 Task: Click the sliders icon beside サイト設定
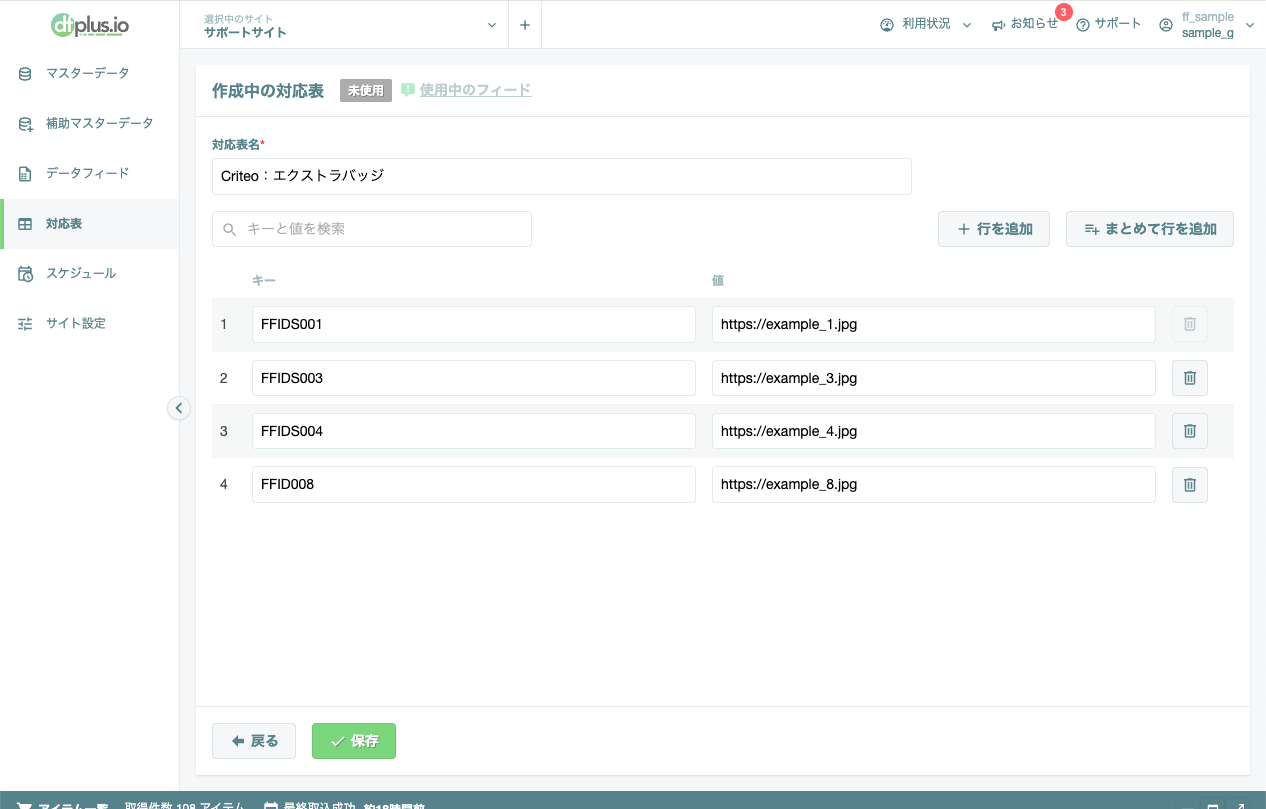(x=25, y=324)
